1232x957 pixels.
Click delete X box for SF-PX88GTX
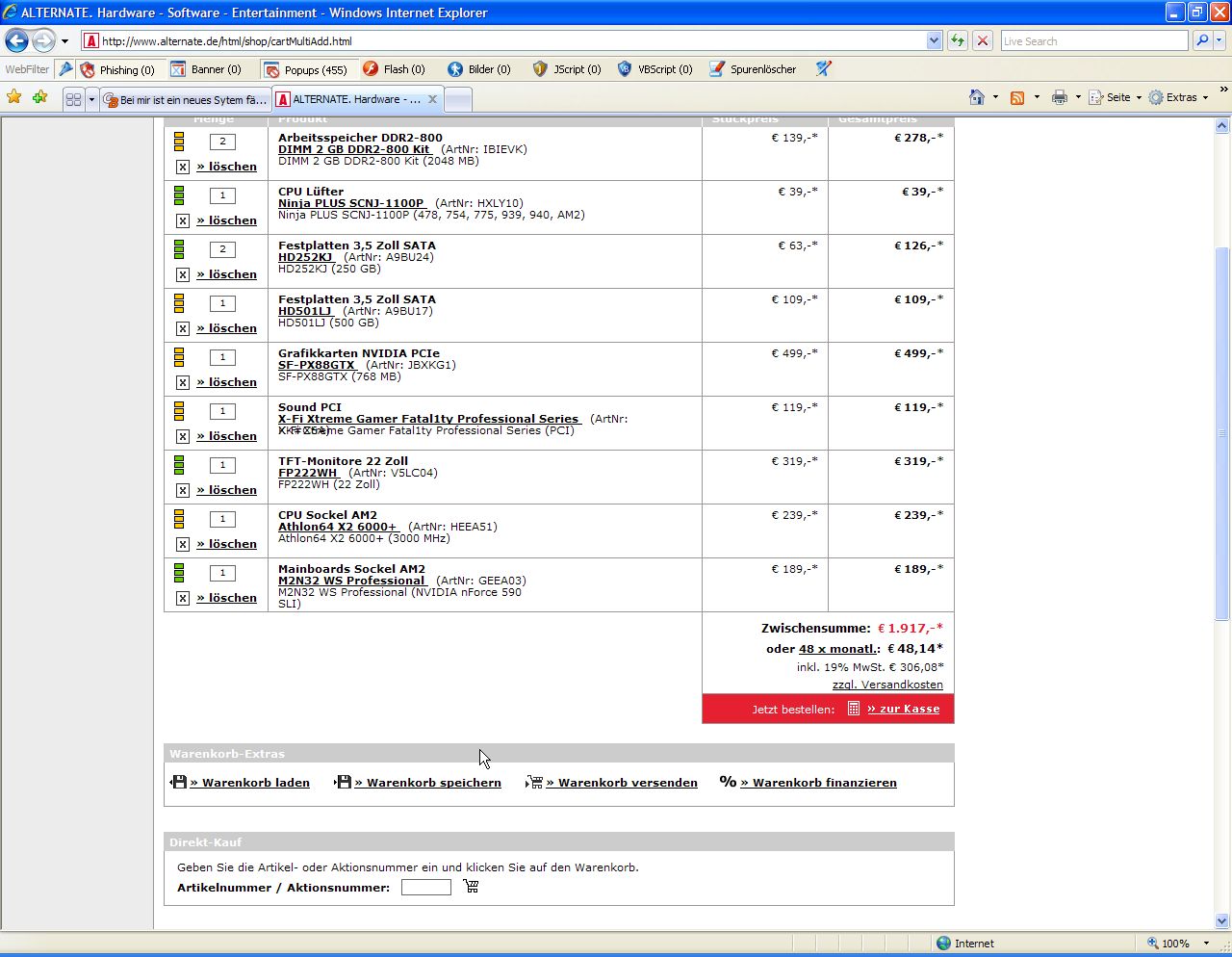pos(183,382)
